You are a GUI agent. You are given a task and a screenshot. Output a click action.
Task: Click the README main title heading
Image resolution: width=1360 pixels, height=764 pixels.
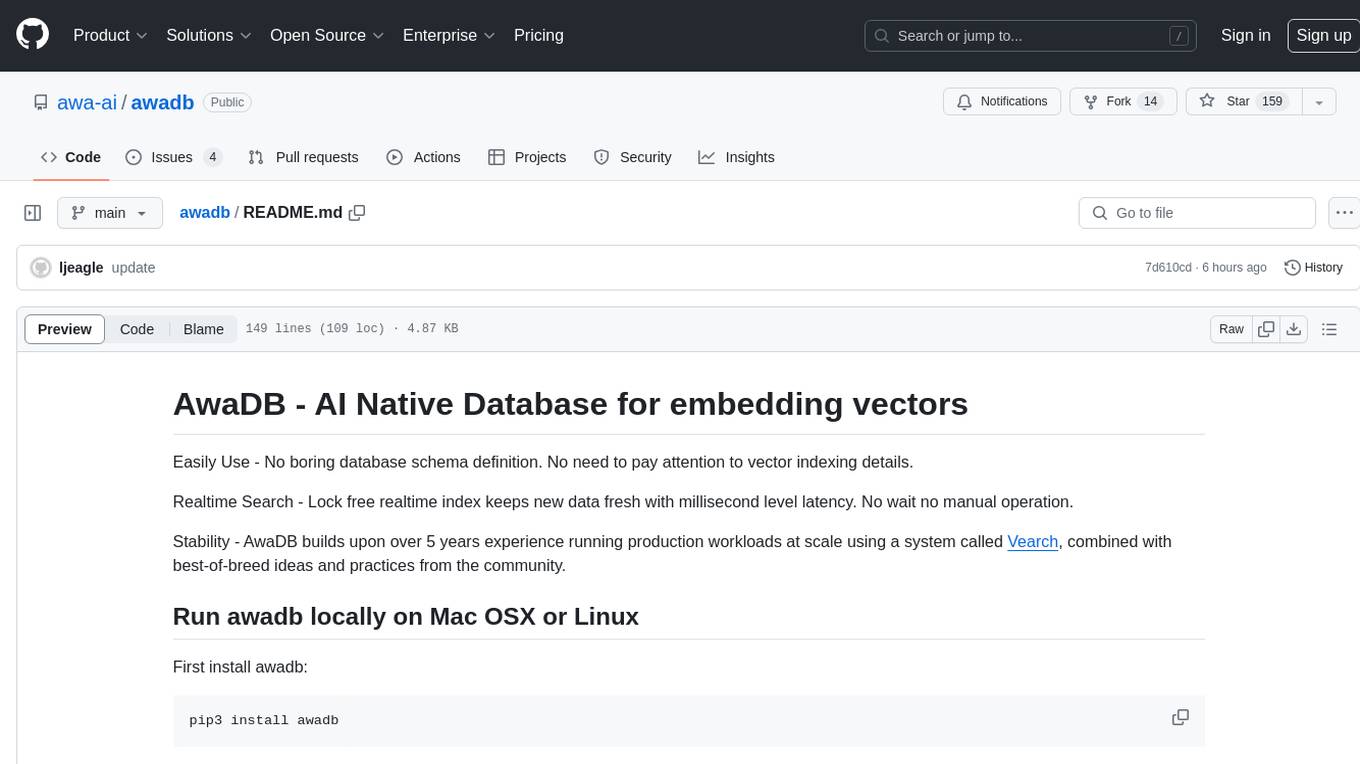[570, 404]
